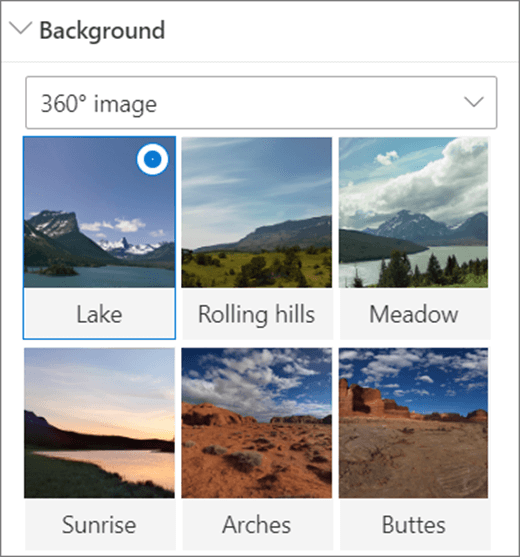Click the Rolling hills label

256,315
